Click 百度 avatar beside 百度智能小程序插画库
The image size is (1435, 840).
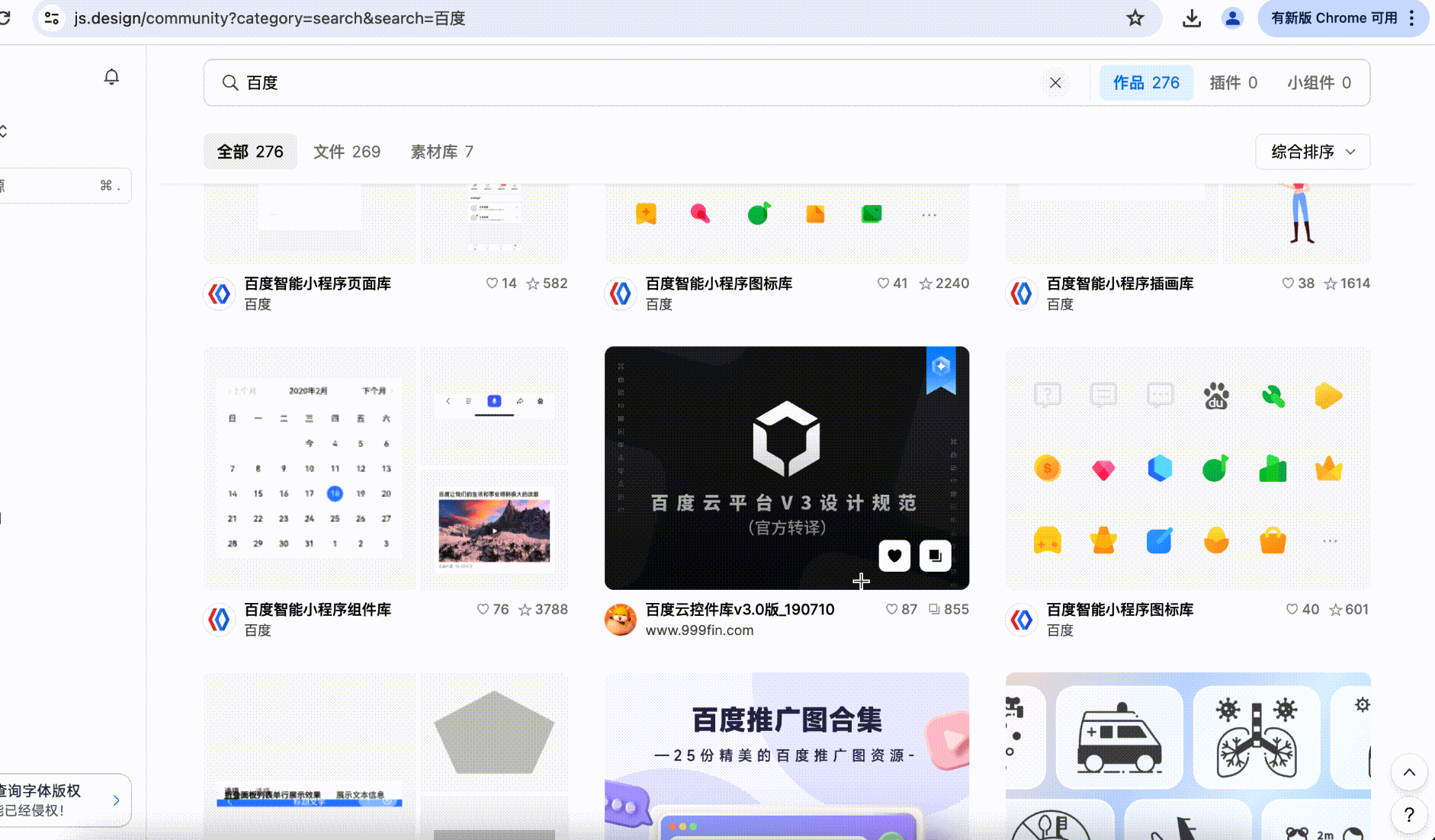click(1022, 293)
